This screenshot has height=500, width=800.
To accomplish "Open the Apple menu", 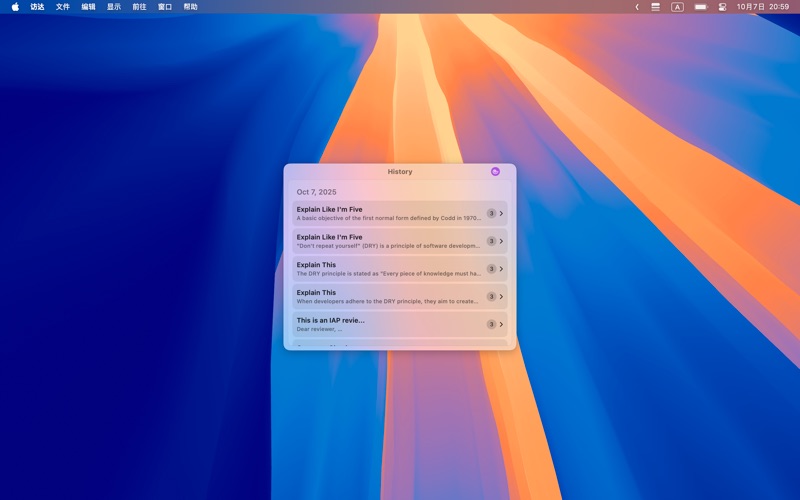I will point(15,7).
